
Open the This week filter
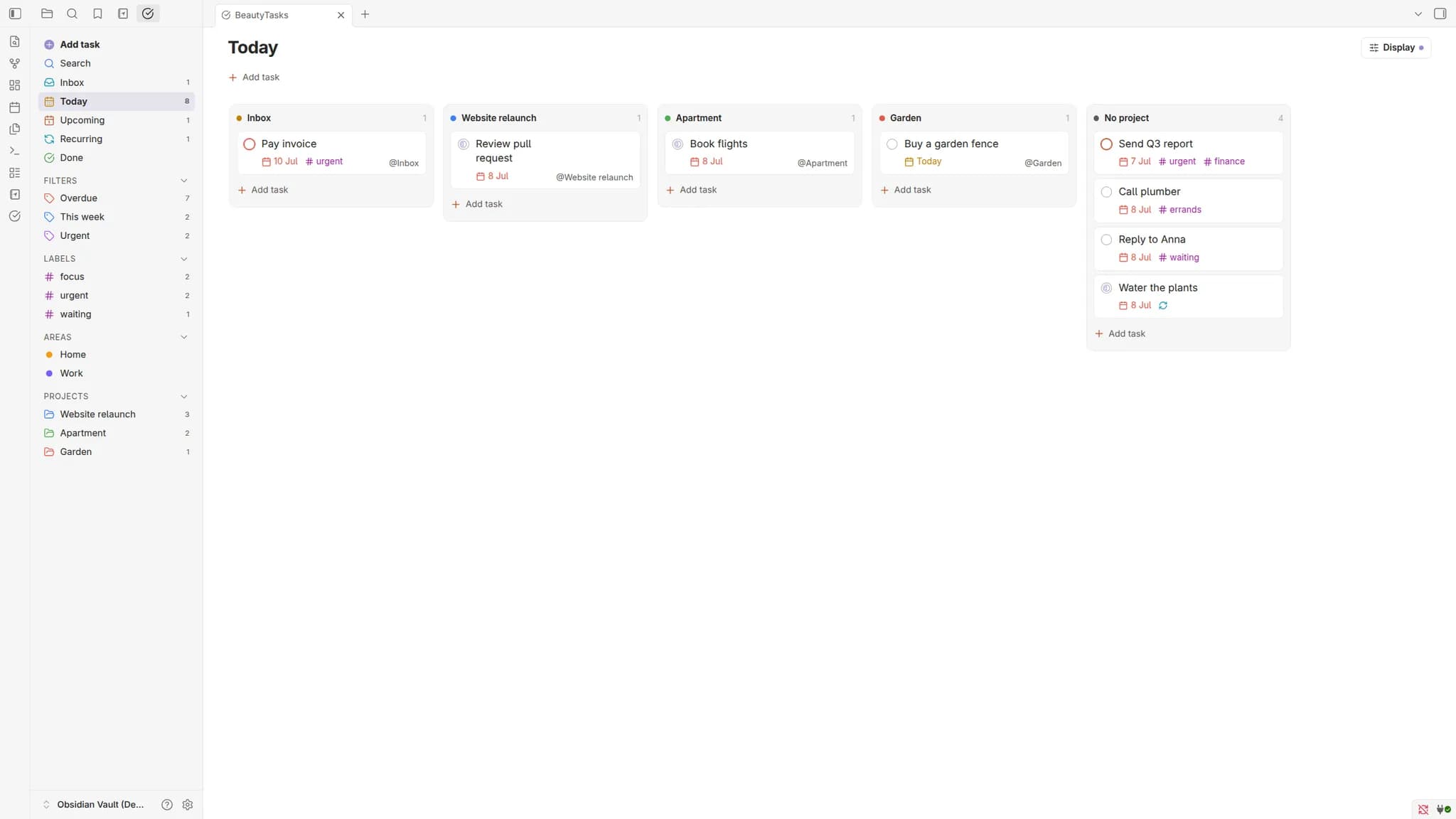click(x=117, y=217)
